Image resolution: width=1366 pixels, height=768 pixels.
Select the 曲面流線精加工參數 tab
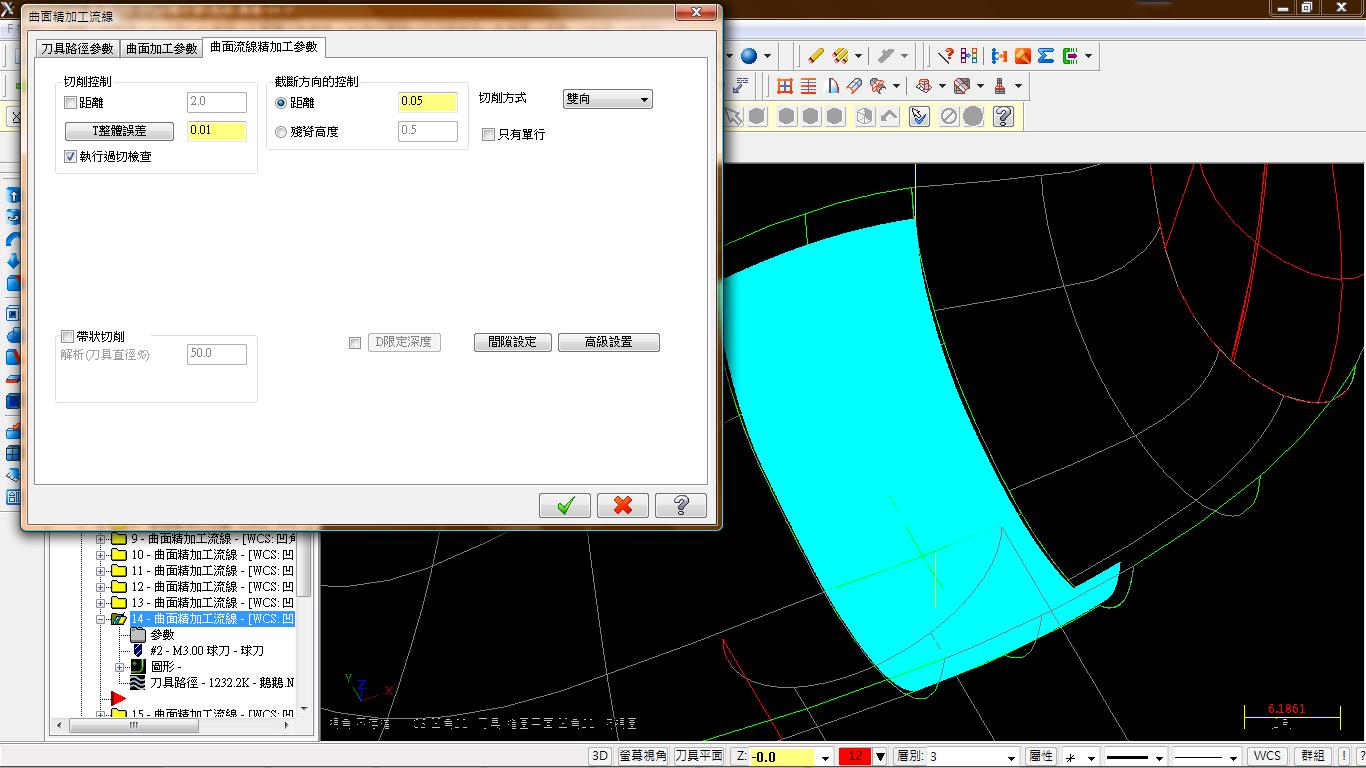(x=263, y=47)
